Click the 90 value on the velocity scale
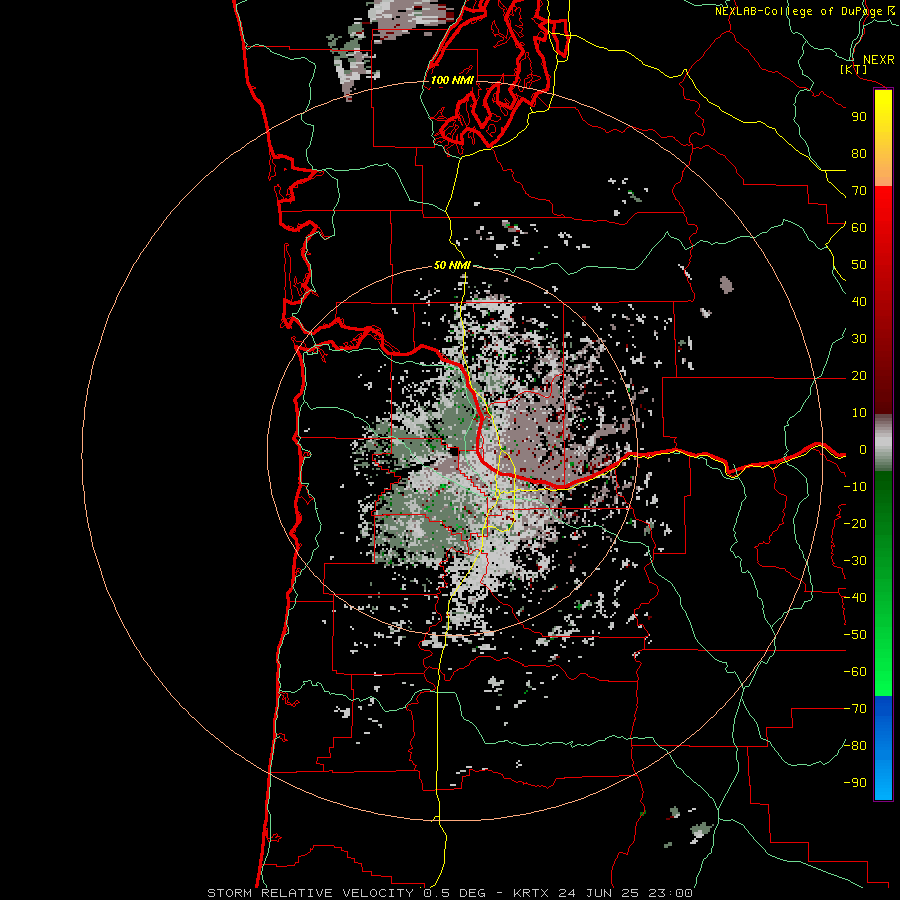 (x=859, y=117)
